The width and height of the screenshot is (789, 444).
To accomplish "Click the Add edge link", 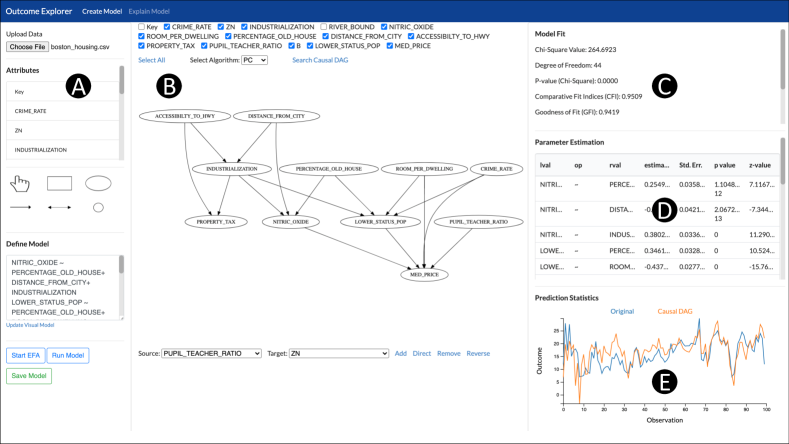I will click(x=401, y=353).
